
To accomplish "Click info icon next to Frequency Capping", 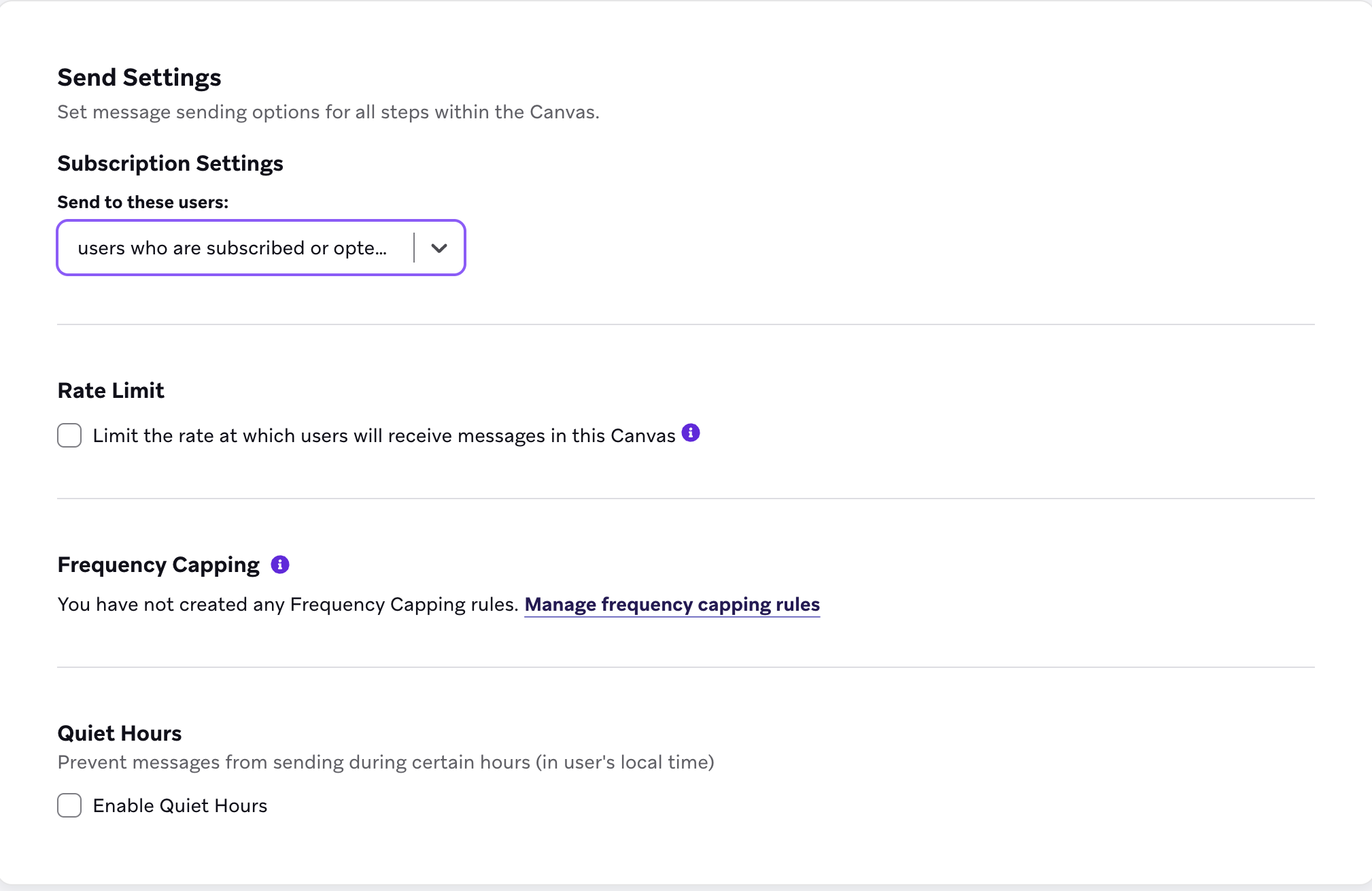I will [x=280, y=565].
